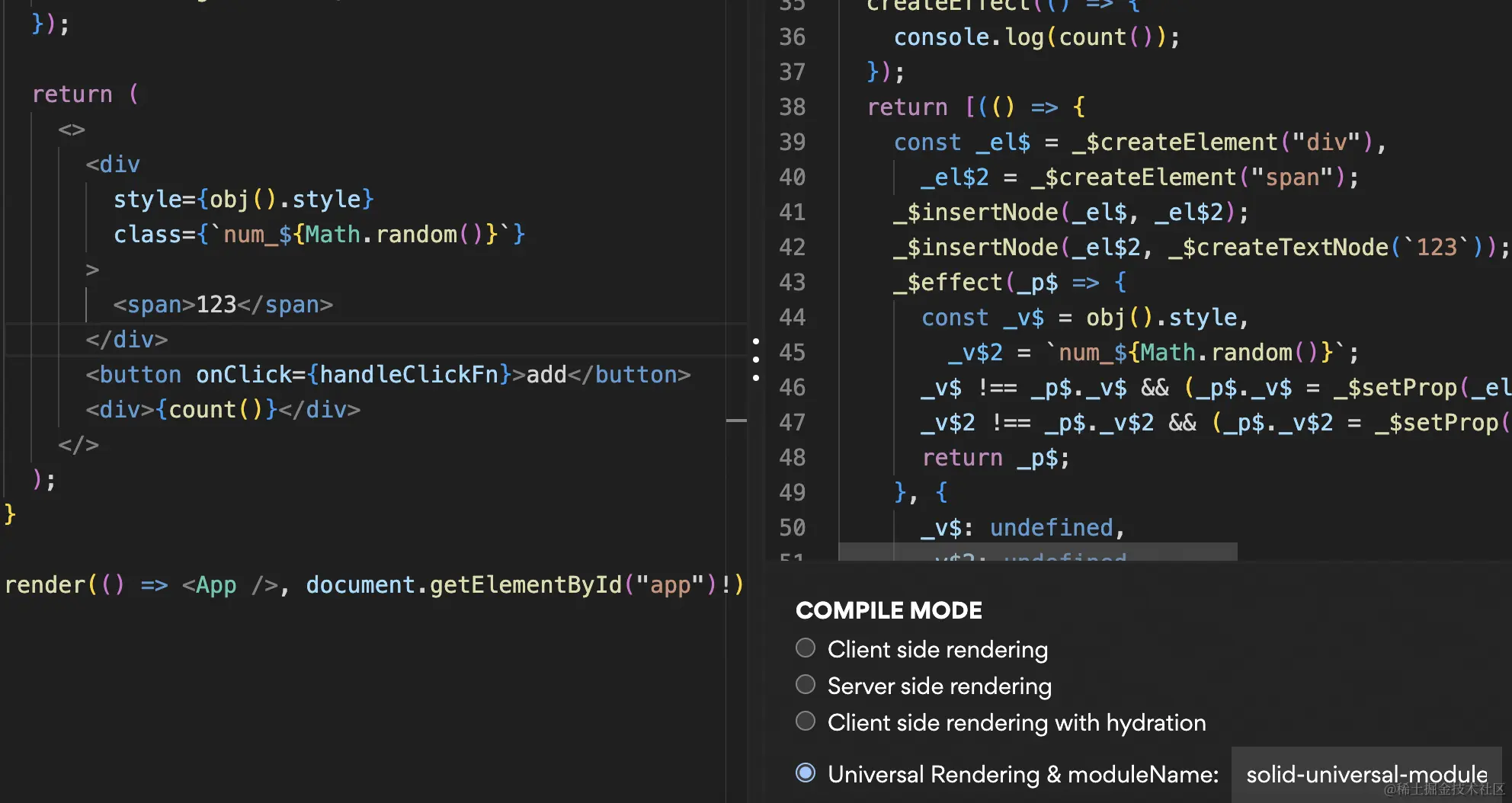Click the _$createElement("span") output line
This screenshot has height=803, width=1512.
(x=1140, y=178)
